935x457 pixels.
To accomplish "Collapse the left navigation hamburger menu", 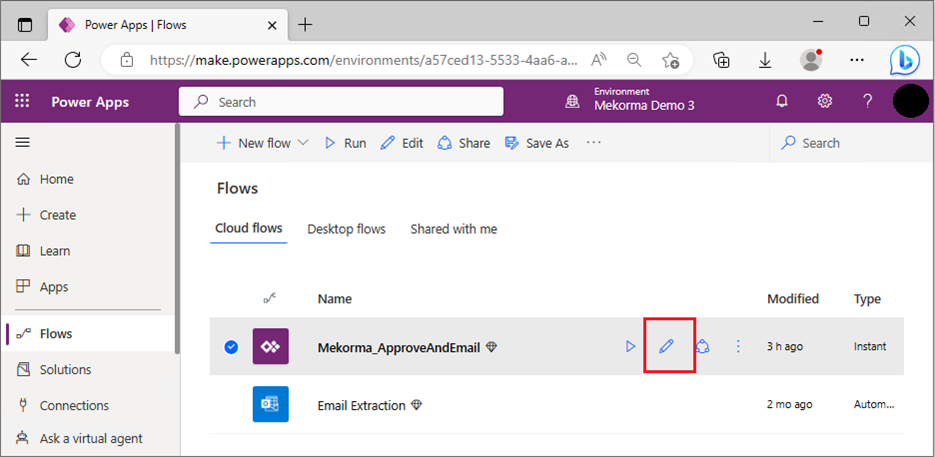I will point(23,143).
